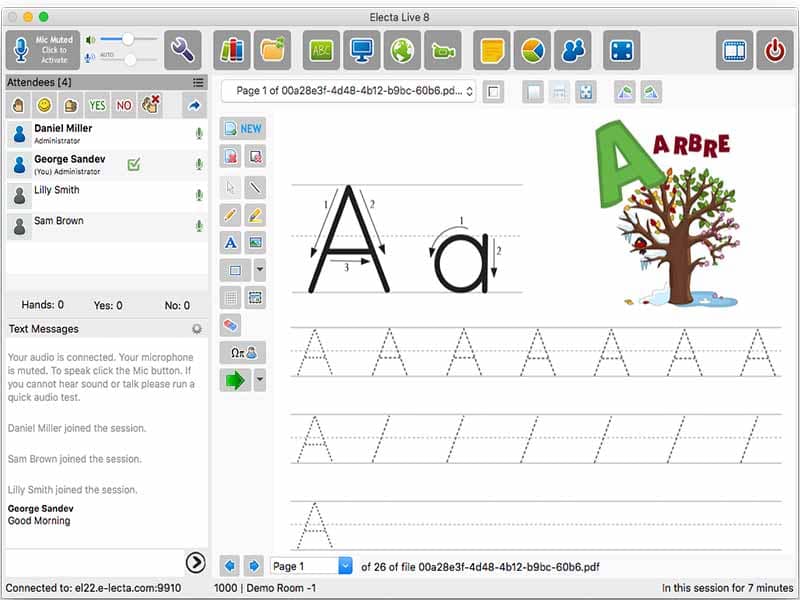Click the green arrow stamp tool
Screen dimensions: 800x600
click(235, 380)
